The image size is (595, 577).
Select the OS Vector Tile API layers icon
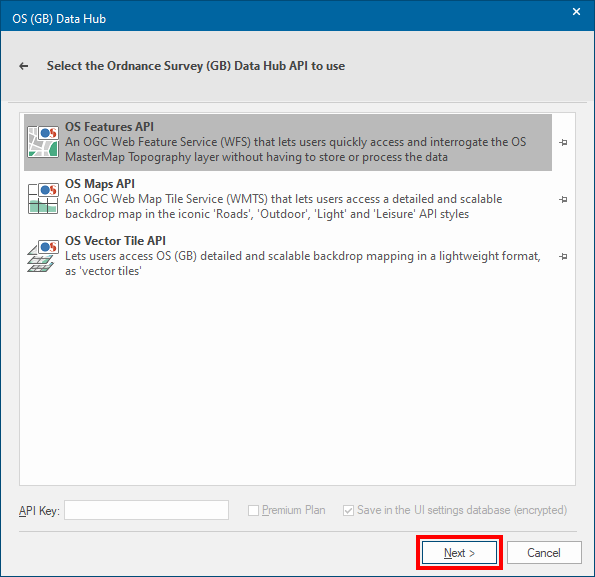(x=43, y=256)
